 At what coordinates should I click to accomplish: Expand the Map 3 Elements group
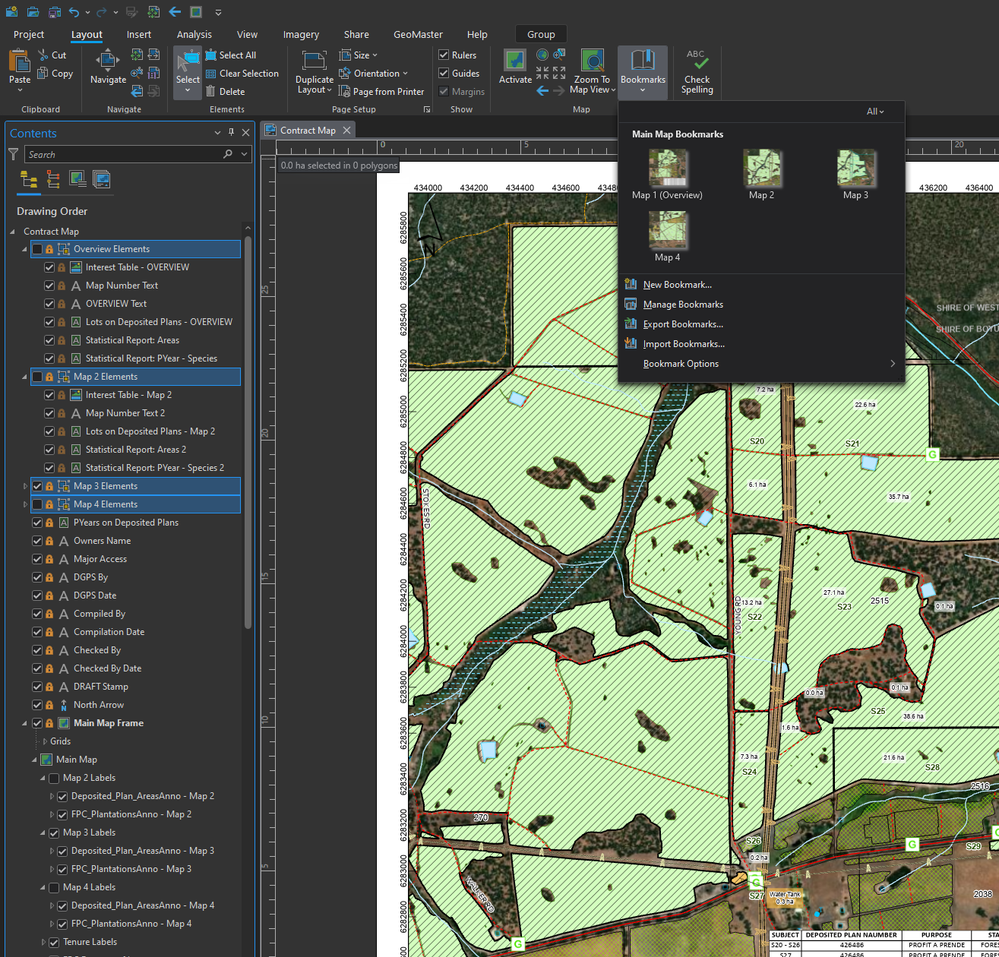coord(25,486)
